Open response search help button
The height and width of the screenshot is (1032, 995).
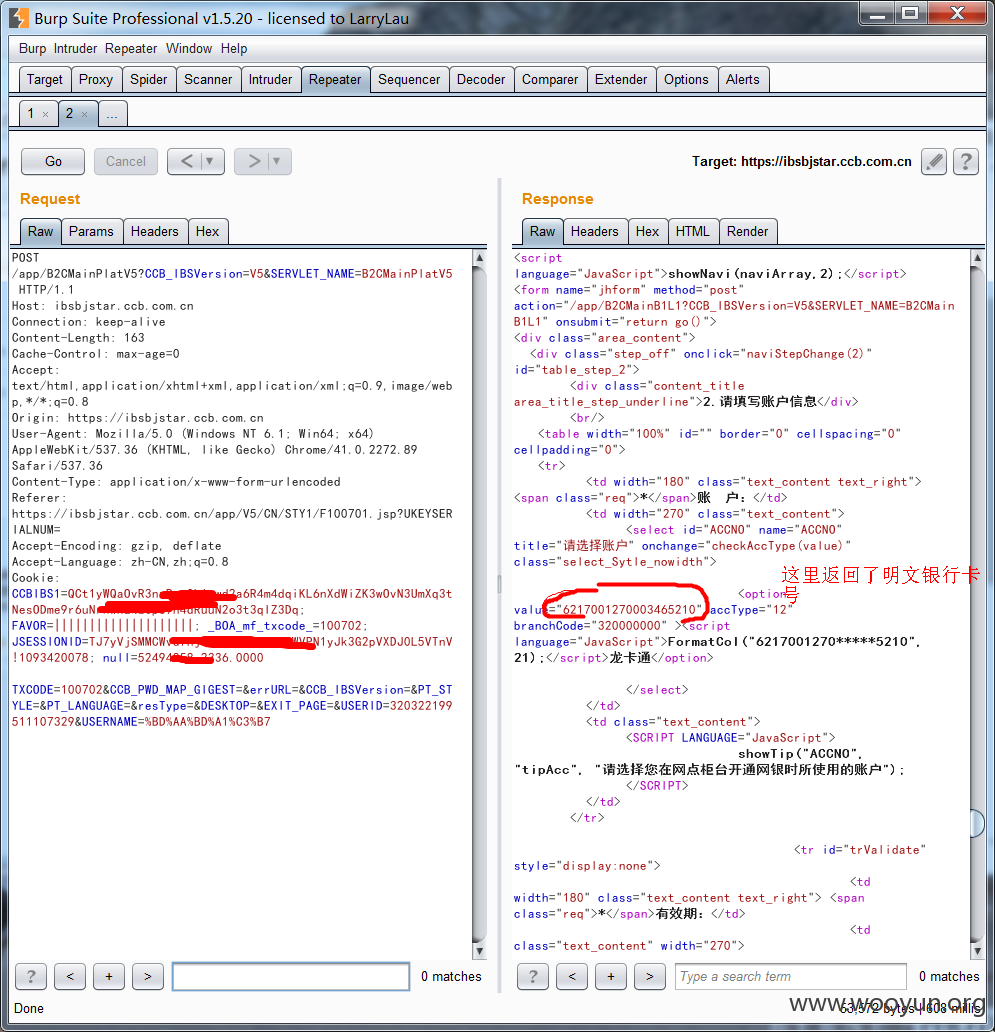pyautogui.click(x=533, y=977)
